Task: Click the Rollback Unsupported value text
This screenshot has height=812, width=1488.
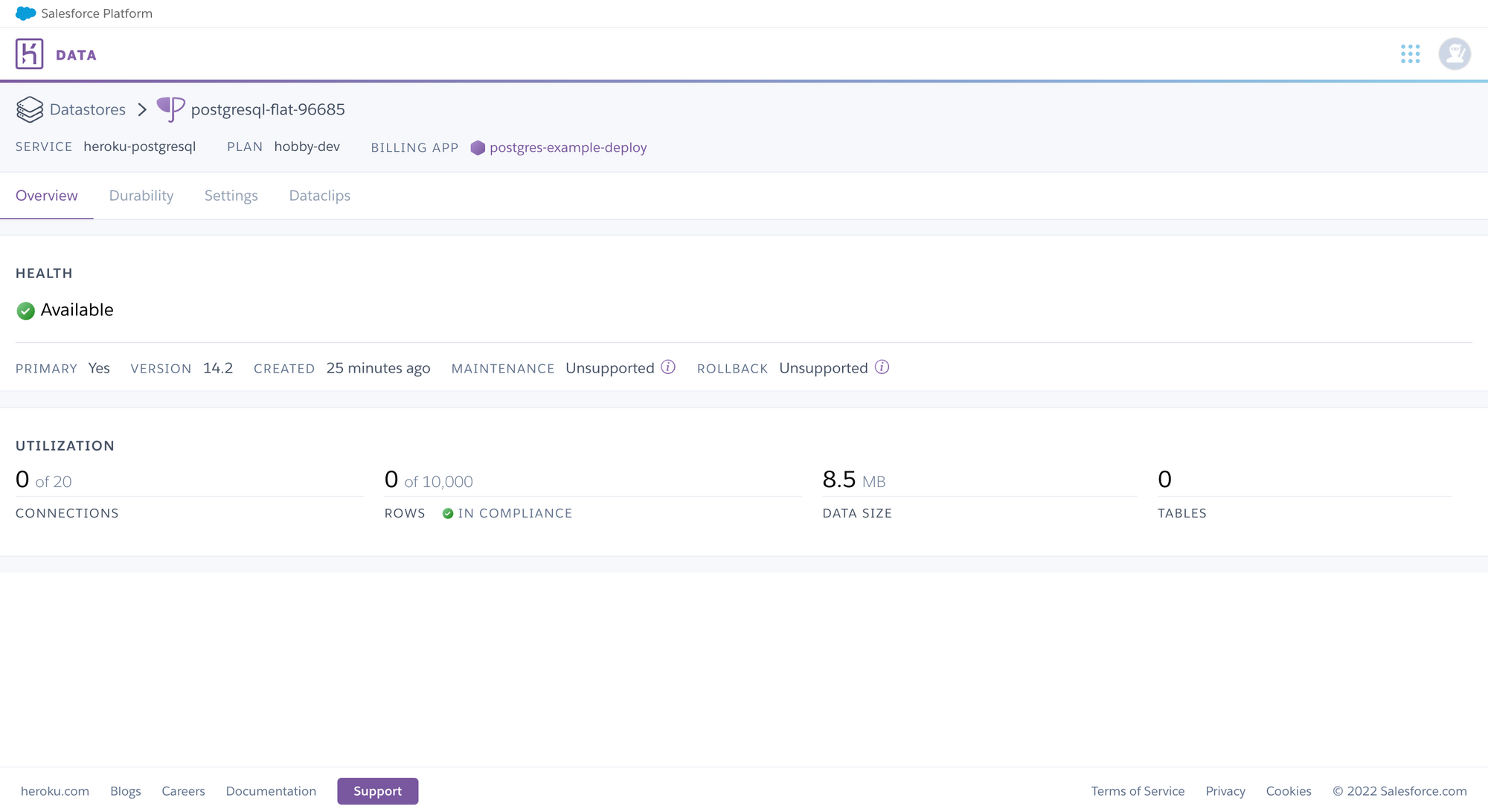Action: pyautogui.click(x=824, y=368)
